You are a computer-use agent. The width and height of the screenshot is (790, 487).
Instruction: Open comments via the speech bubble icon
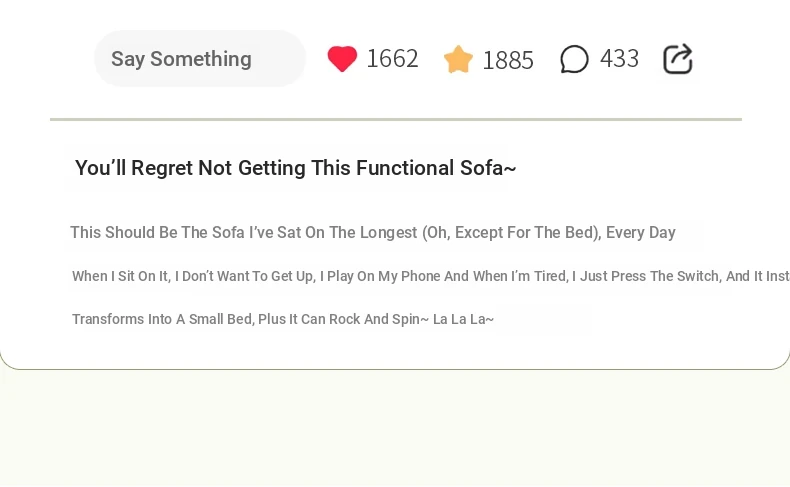pyautogui.click(x=574, y=59)
